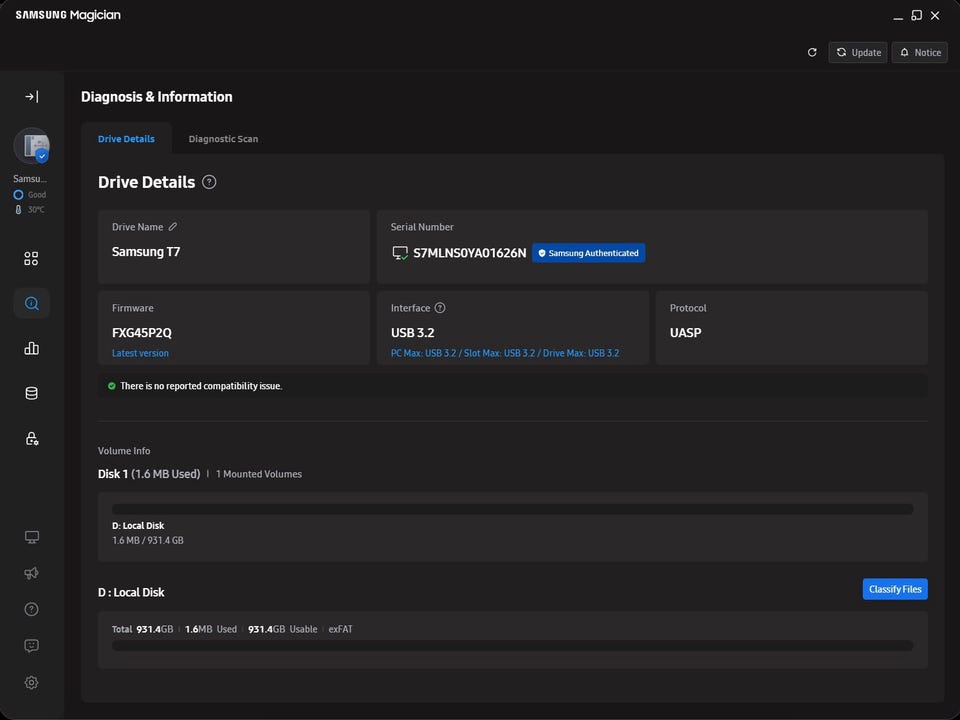Viewport: 960px width, 720px height.
Task: Switch to the Diagnostic Scan tab
Action: point(223,139)
